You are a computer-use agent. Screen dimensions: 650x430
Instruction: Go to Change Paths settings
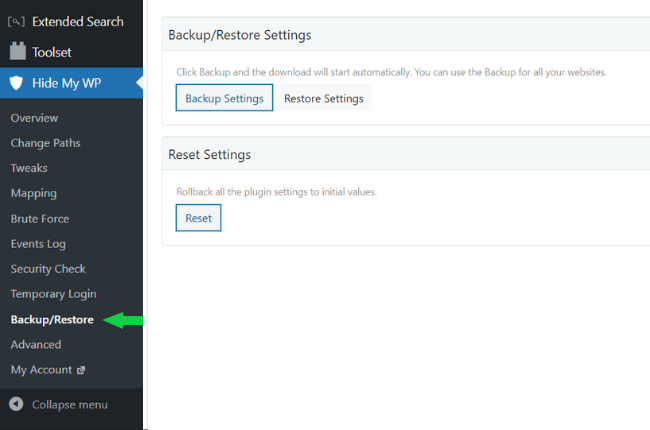click(45, 143)
